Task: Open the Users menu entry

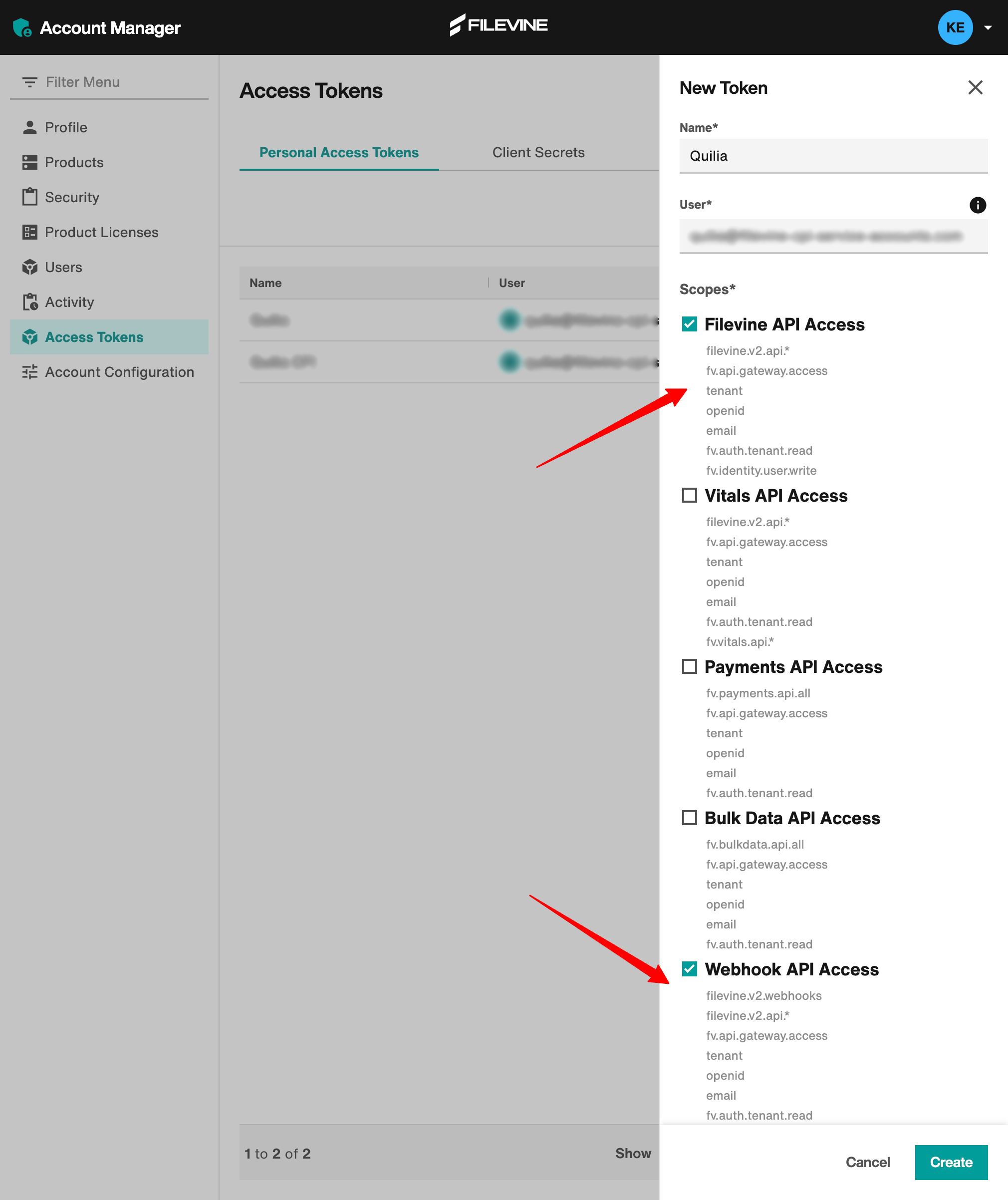Action: 109,267
